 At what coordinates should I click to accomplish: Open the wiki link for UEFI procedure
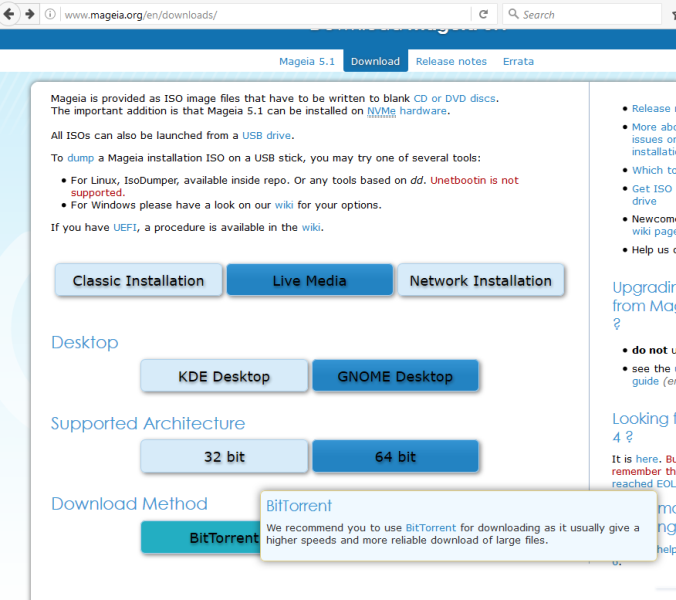311,227
